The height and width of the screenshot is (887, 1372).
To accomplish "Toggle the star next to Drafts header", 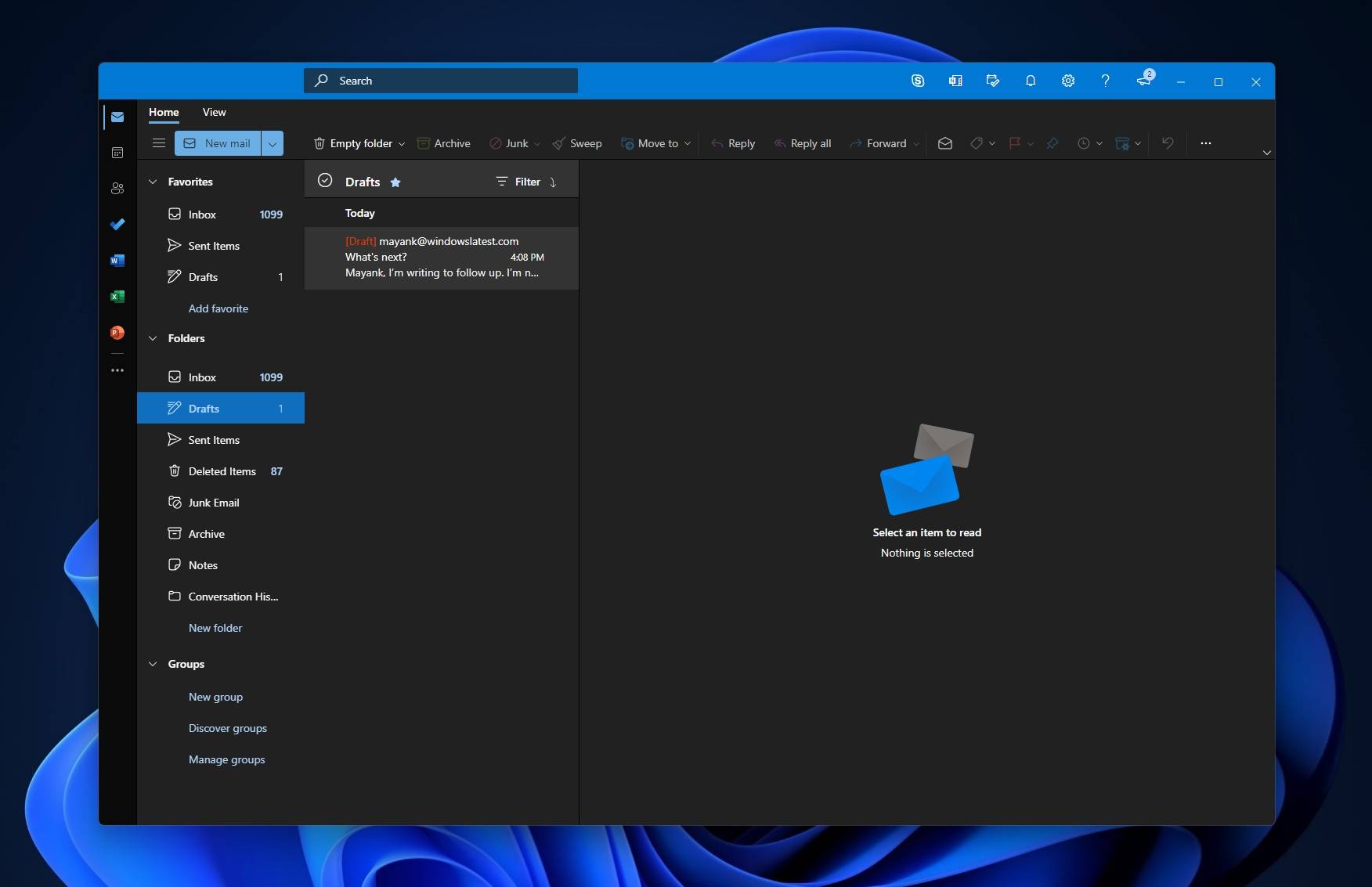I will [395, 182].
